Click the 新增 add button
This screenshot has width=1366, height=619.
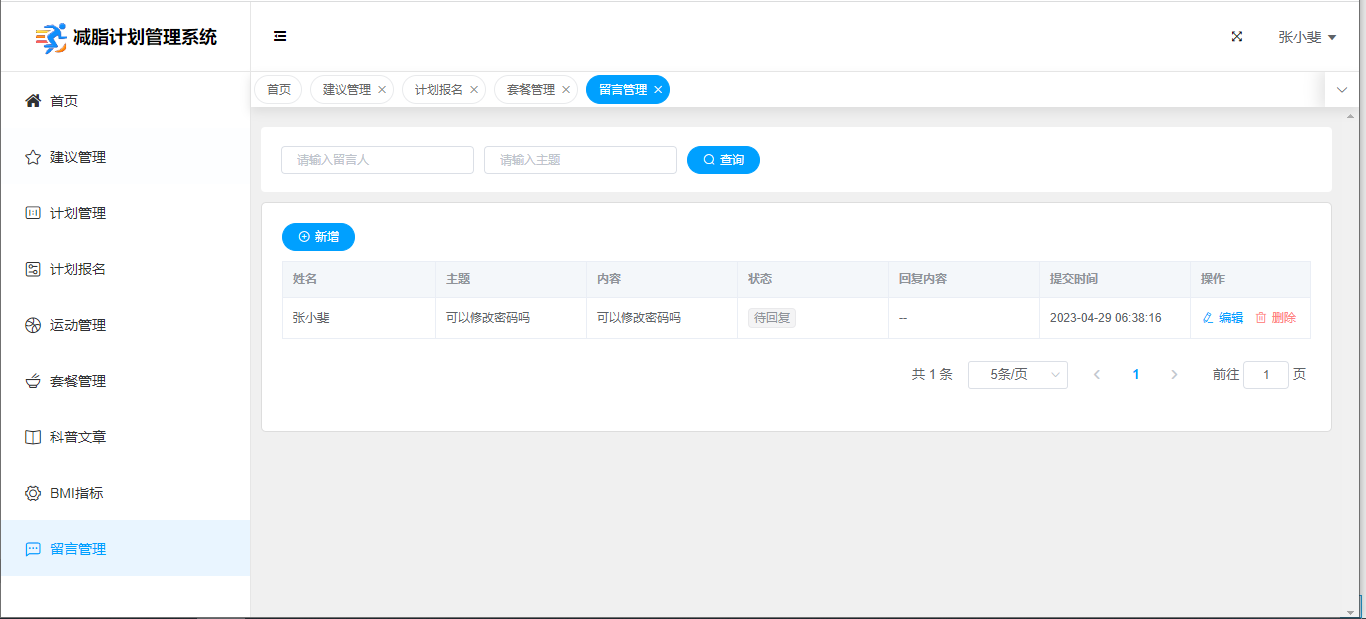point(318,237)
